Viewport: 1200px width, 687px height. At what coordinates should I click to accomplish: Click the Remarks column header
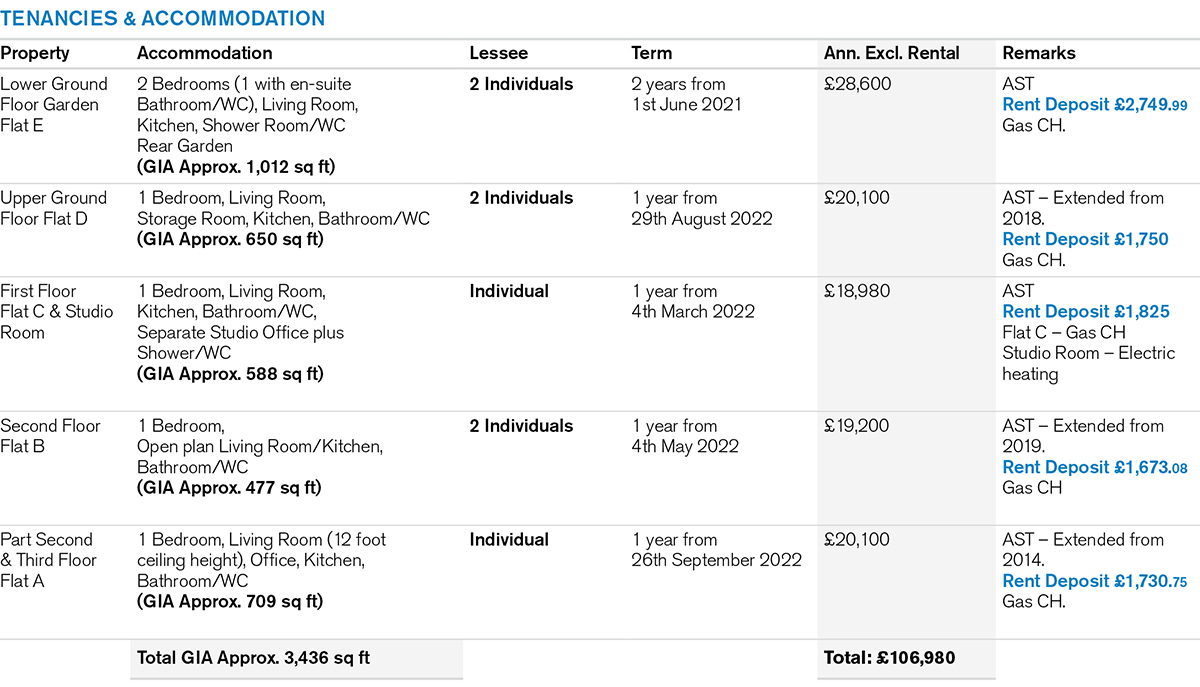point(1039,54)
